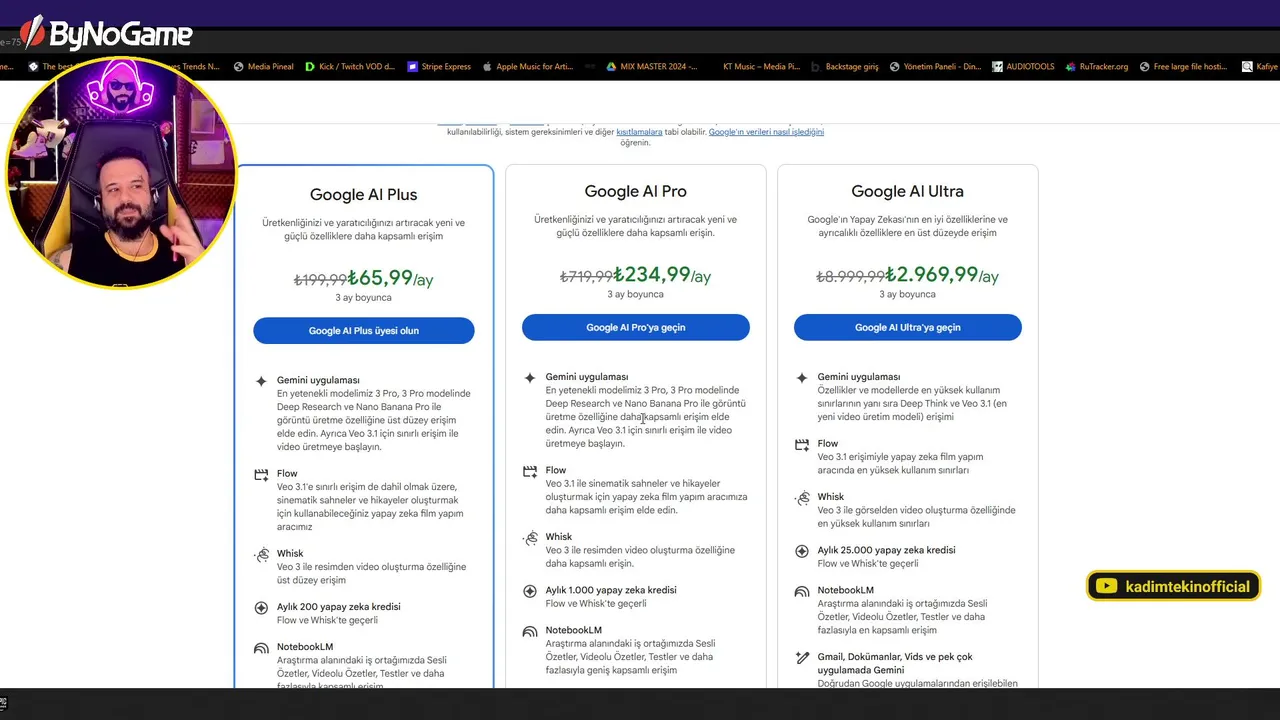Click Flow icon in AI Ultra card
Screen dimensions: 1280x720
802,444
